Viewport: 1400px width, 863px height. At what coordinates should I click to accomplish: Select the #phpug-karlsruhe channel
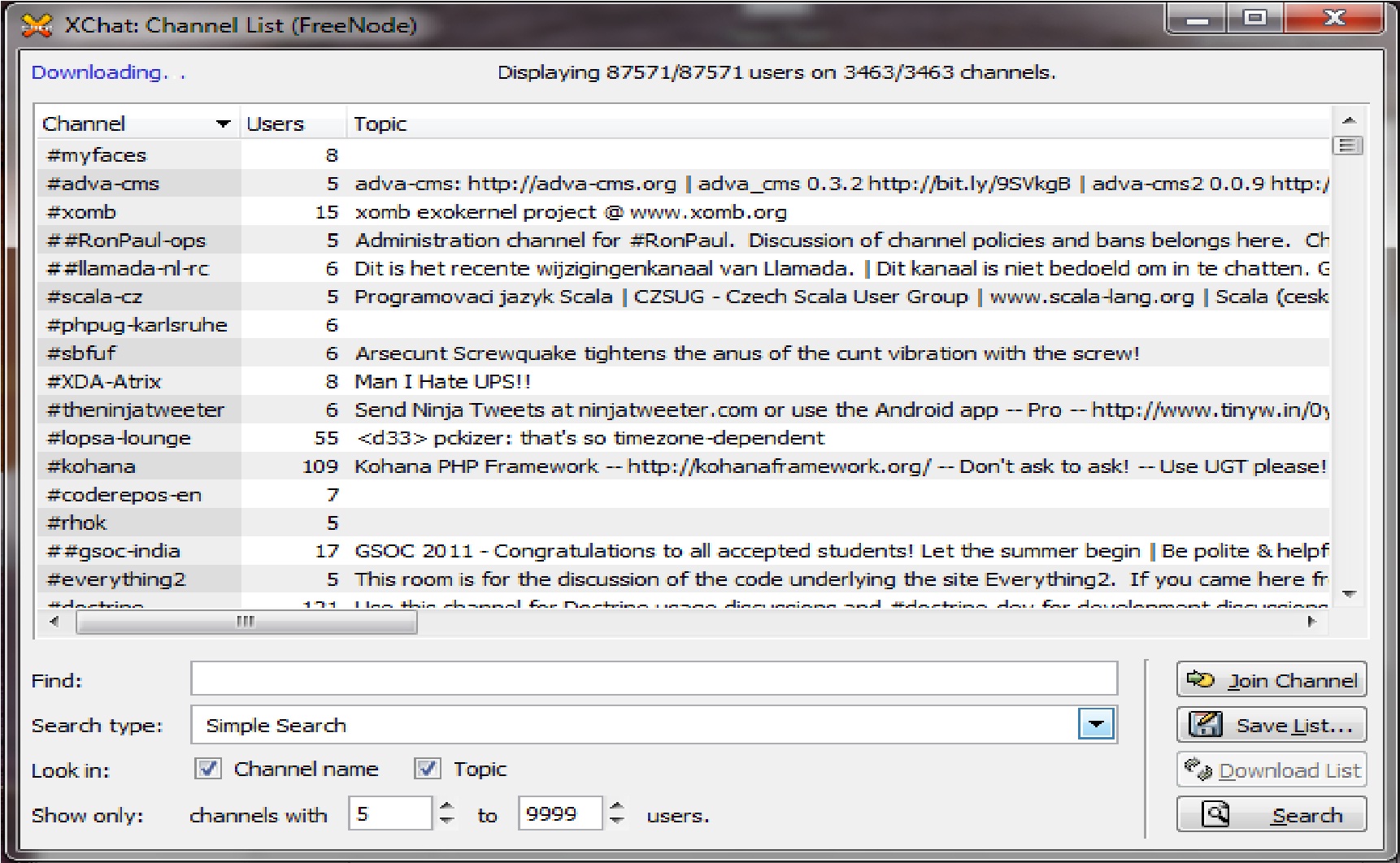(x=683, y=325)
